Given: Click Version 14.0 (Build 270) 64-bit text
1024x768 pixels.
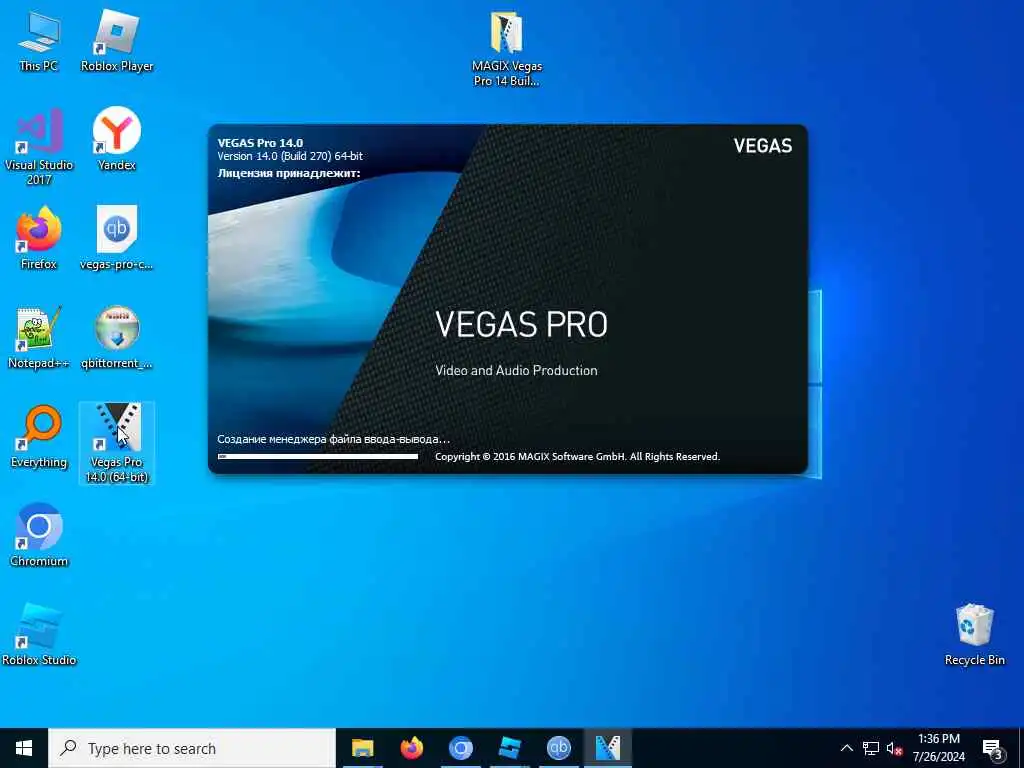Looking at the screenshot, I should tap(290, 156).
